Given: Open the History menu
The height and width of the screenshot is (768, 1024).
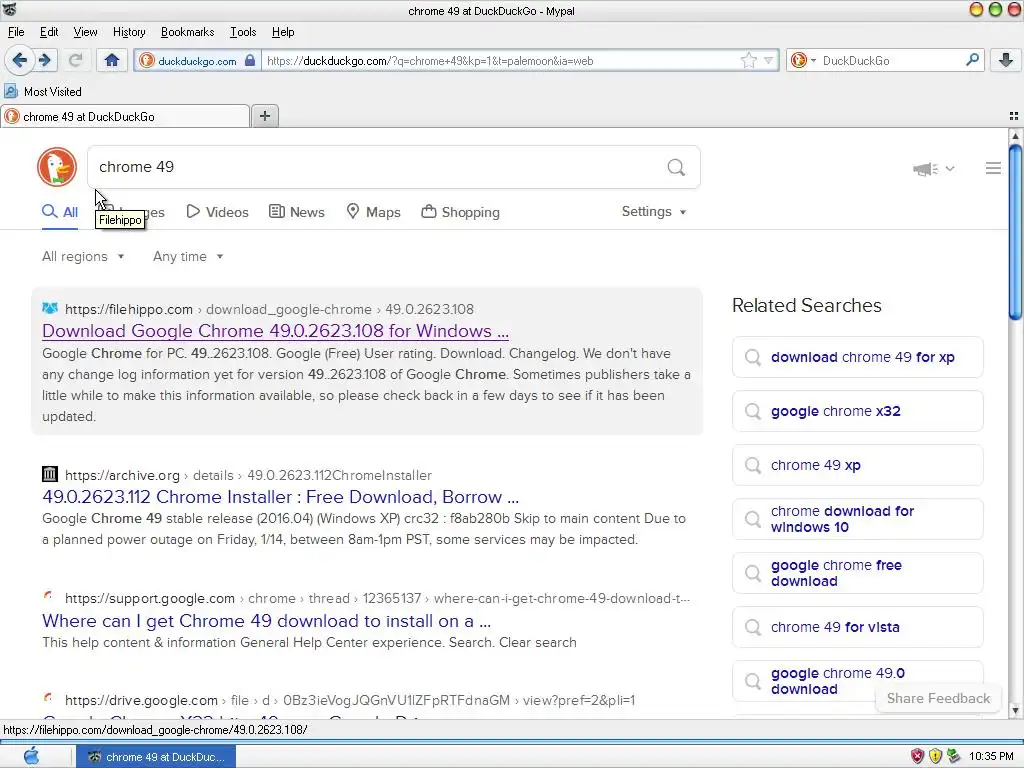Looking at the screenshot, I should click(x=129, y=32).
